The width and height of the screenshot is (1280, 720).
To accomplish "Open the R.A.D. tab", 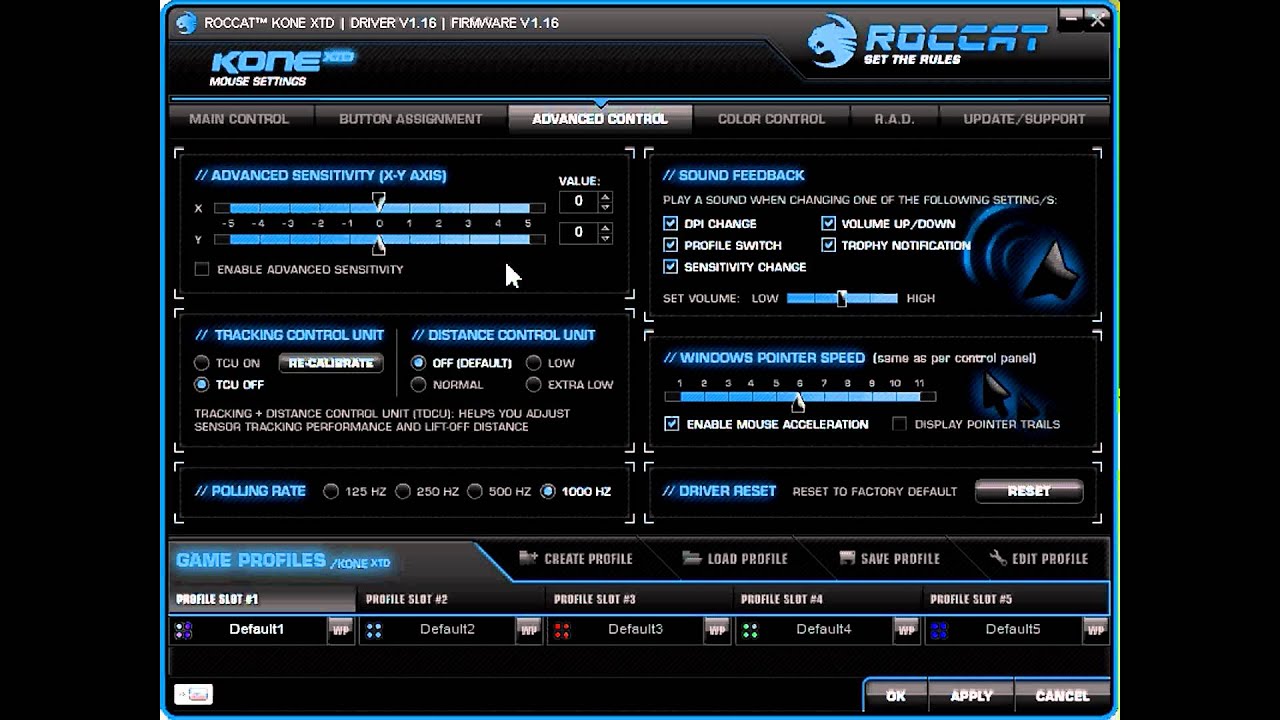I will (x=894, y=119).
